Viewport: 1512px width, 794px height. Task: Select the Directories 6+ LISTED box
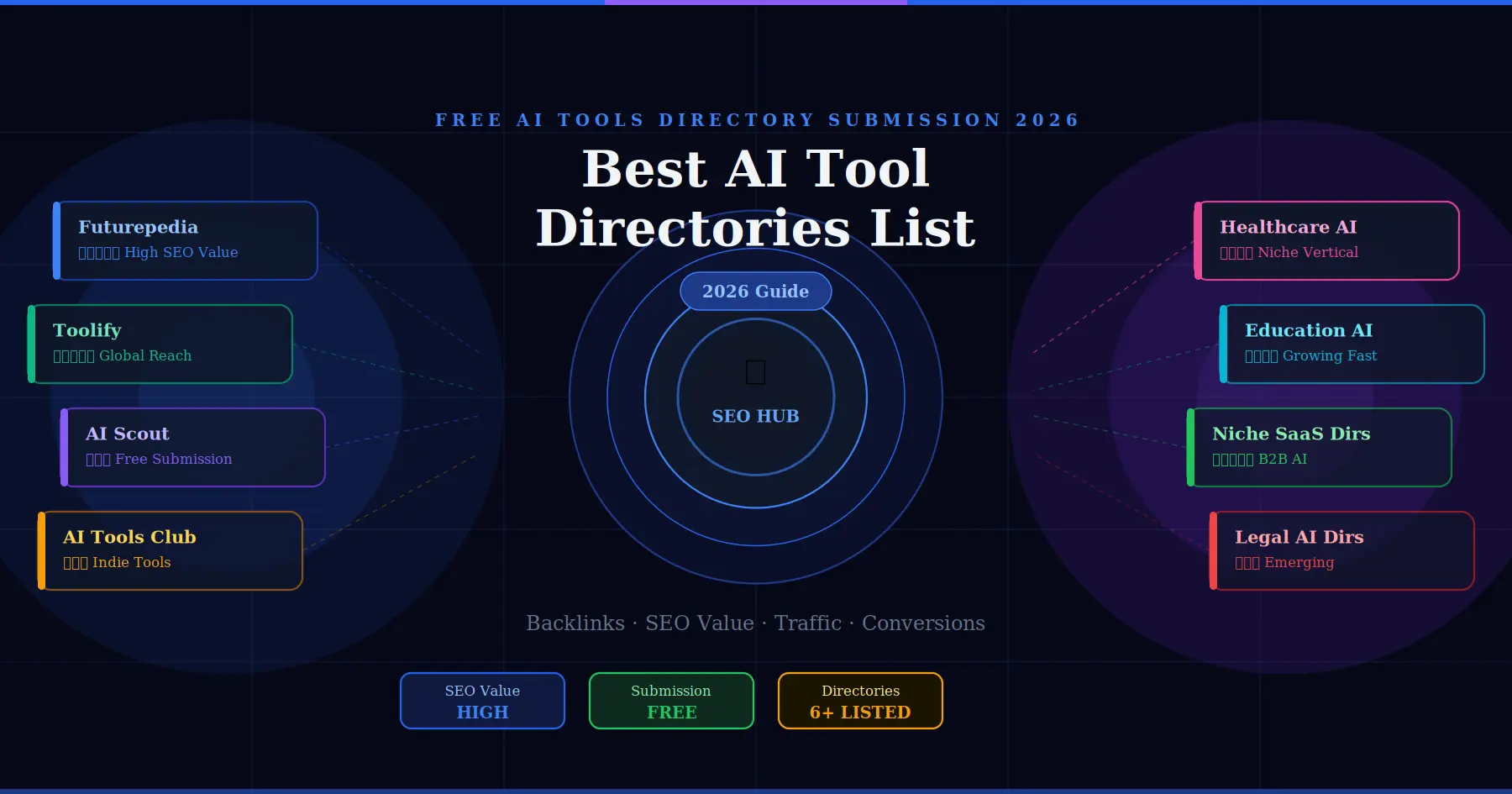coord(861,701)
